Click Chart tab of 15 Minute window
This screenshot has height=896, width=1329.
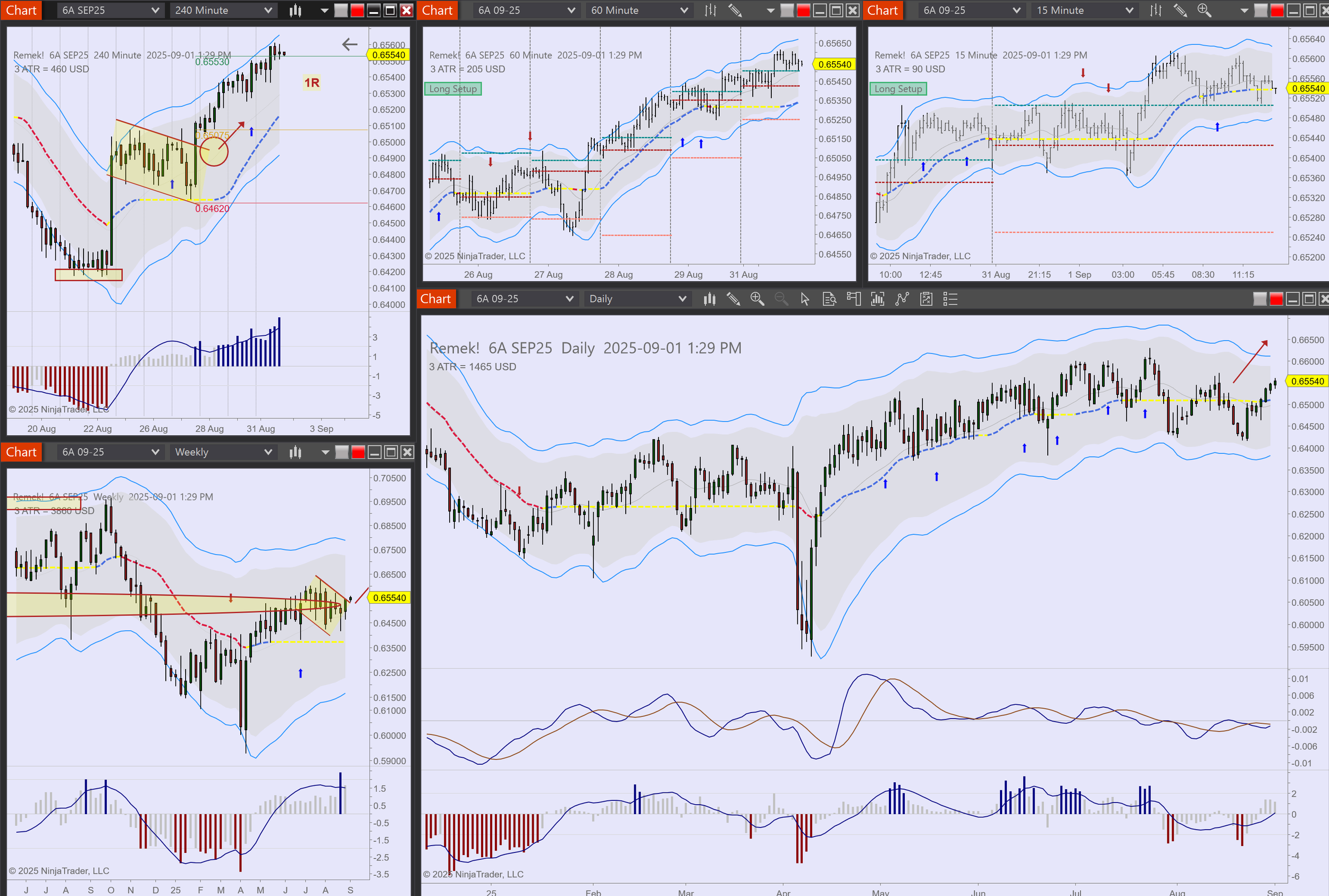tap(882, 10)
